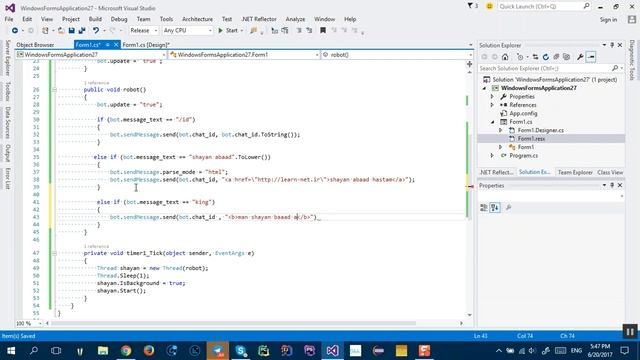Open the Build menu

(x=95, y=19)
